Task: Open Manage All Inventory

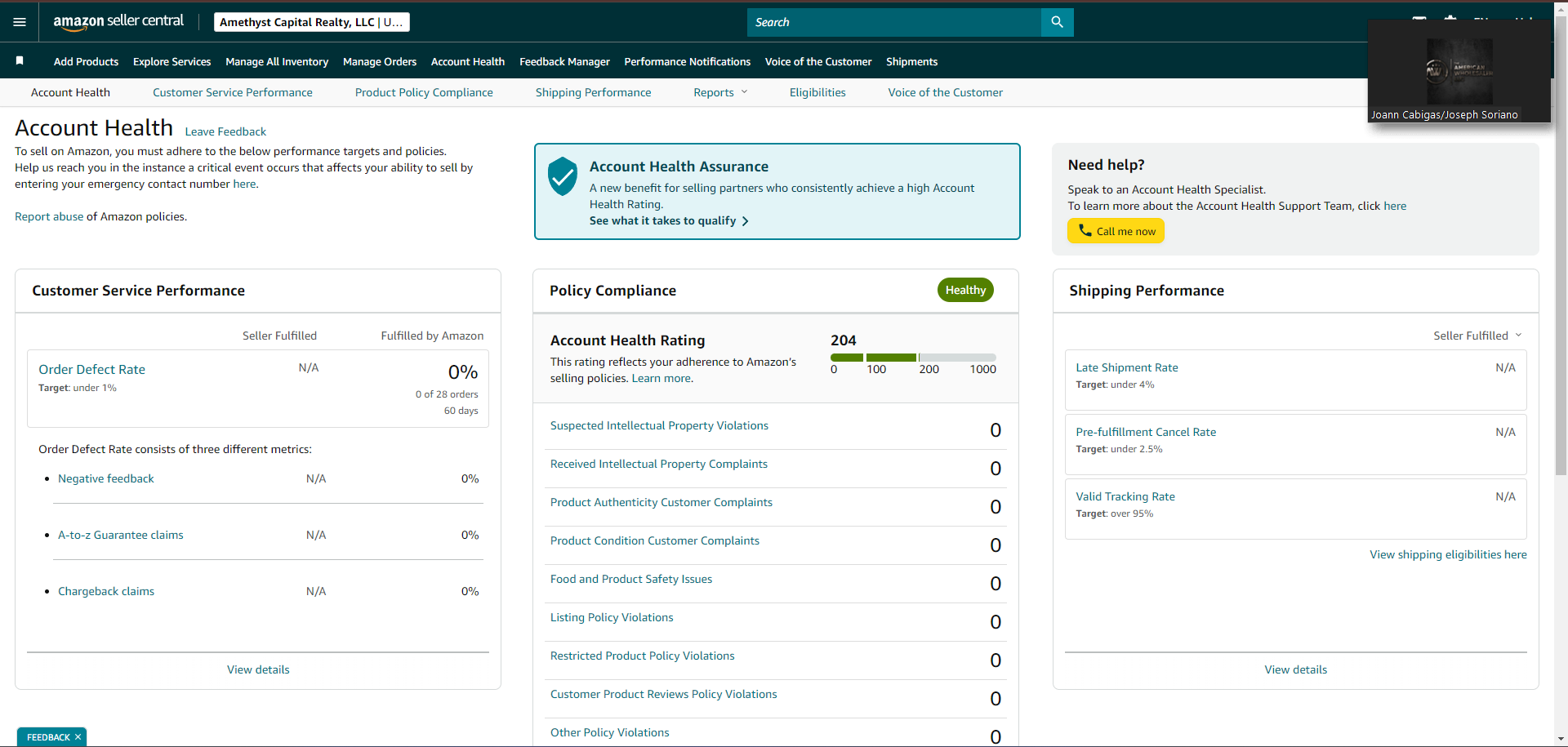Action: (277, 61)
